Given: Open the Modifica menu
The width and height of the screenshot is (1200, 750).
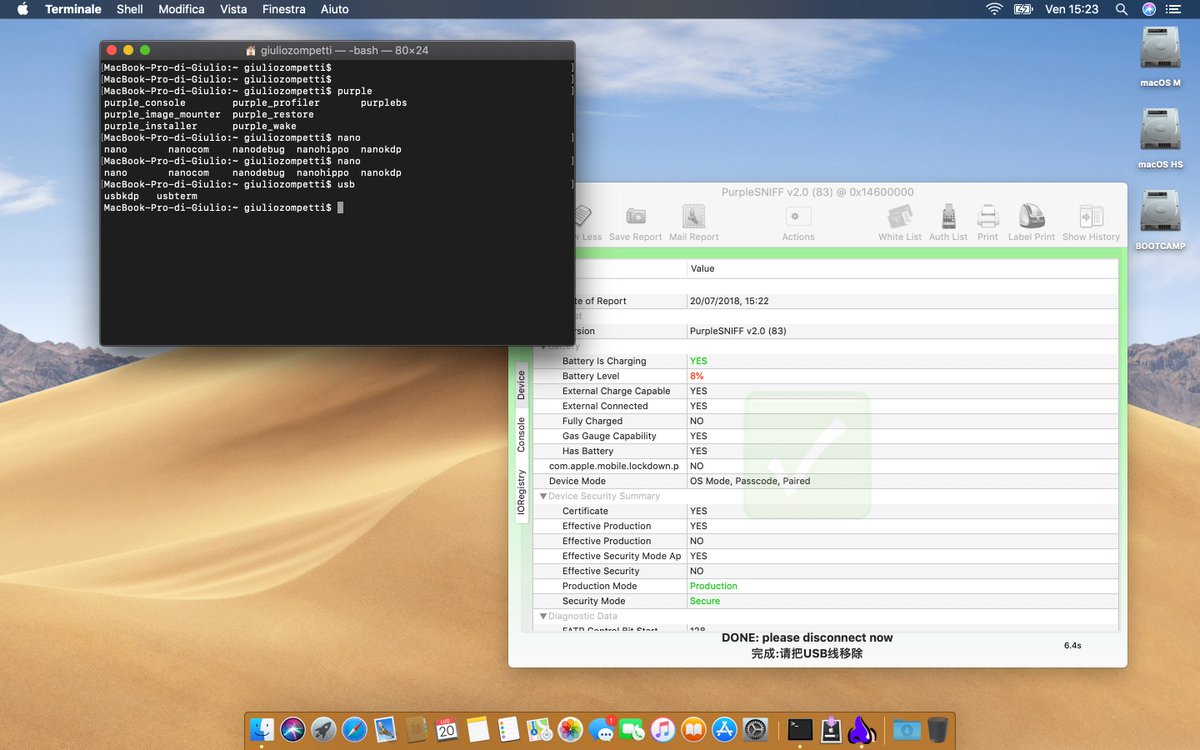Looking at the screenshot, I should (181, 9).
